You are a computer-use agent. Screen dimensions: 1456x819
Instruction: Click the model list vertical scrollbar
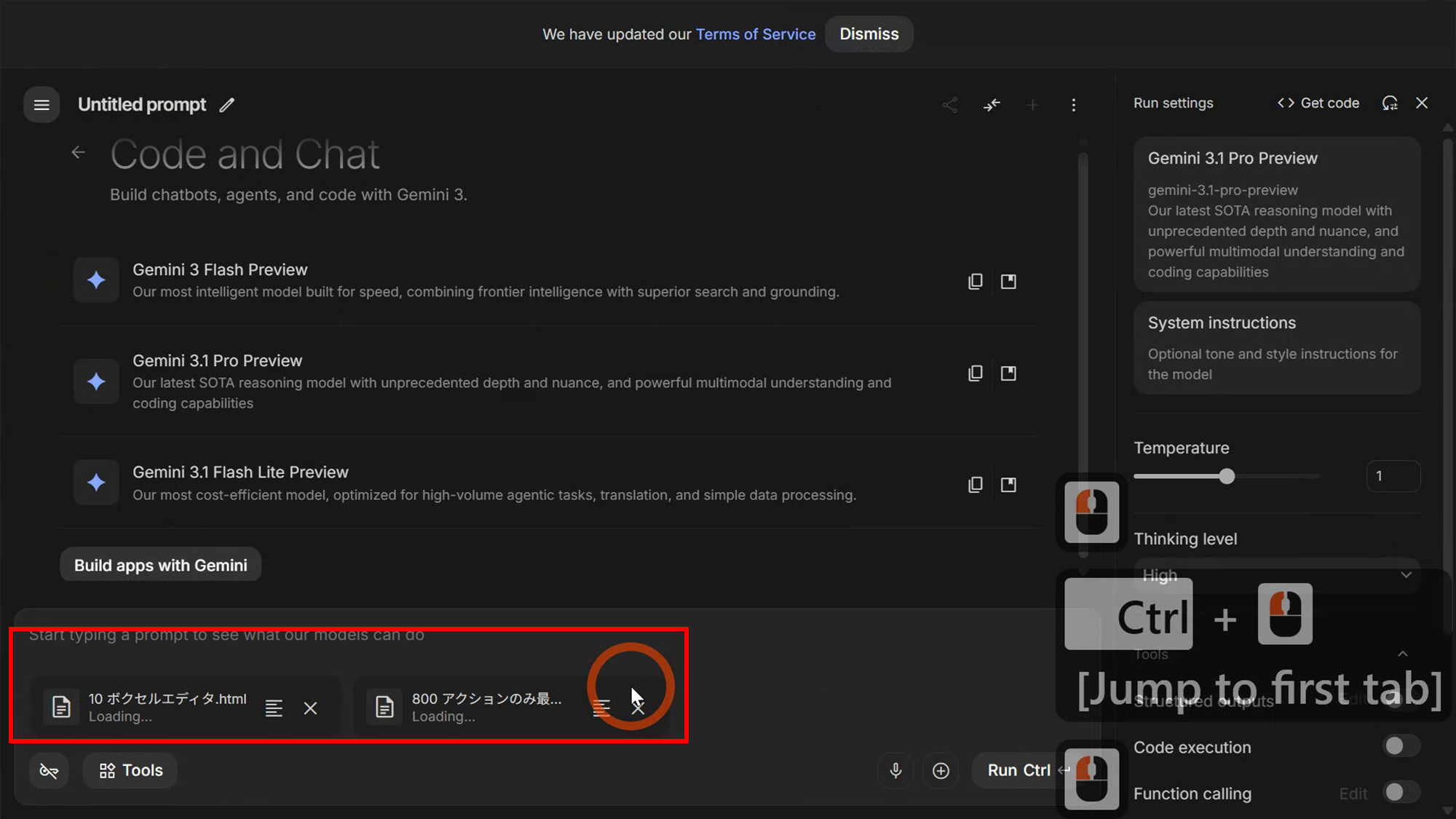(x=1083, y=357)
